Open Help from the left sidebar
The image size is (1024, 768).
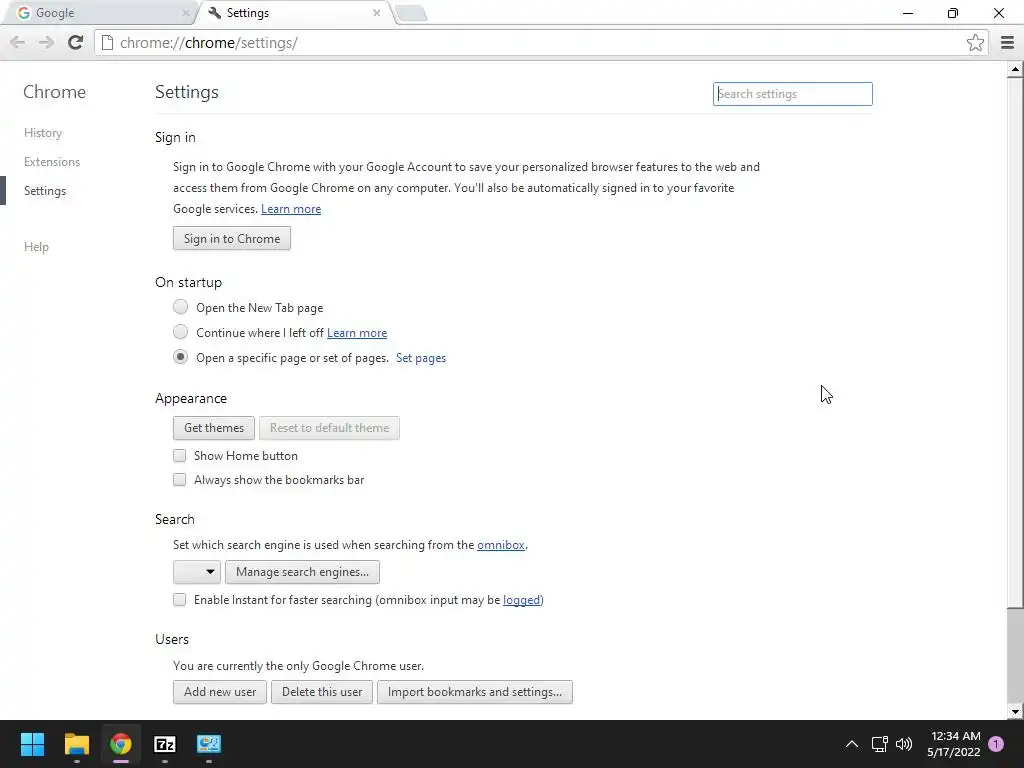(37, 246)
